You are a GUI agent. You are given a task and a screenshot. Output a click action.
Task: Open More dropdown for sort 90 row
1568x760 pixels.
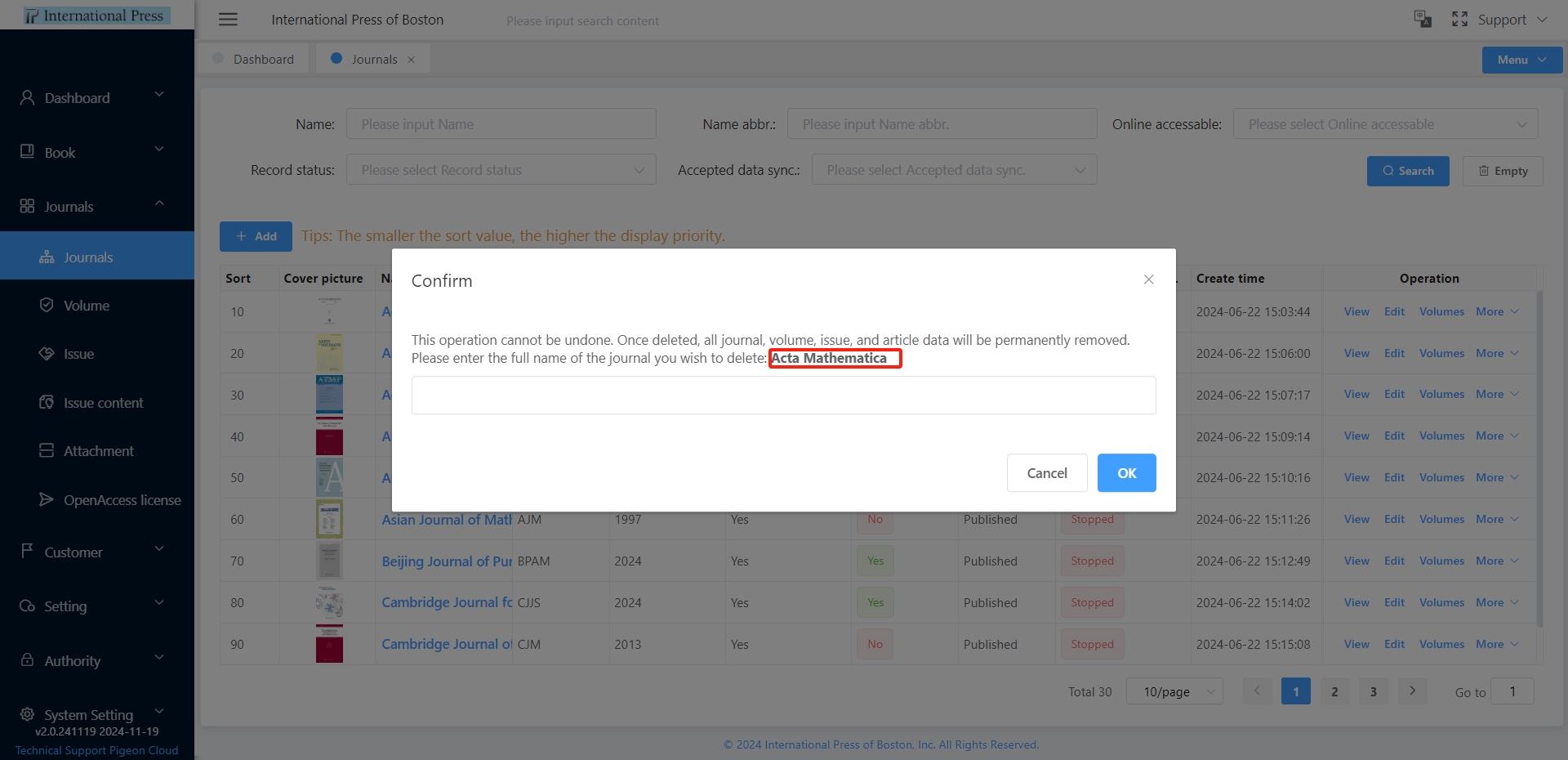point(1497,644)
